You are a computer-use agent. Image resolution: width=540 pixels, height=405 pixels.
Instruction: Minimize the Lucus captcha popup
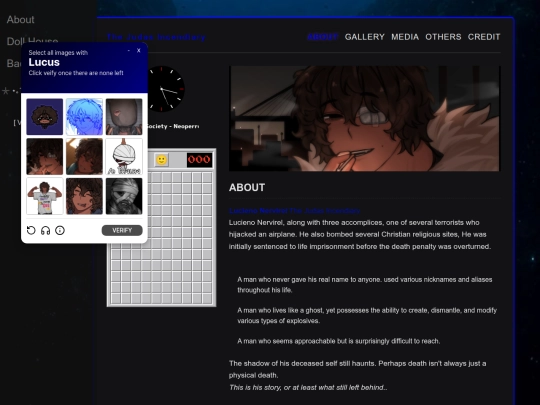tap(129, 50)
